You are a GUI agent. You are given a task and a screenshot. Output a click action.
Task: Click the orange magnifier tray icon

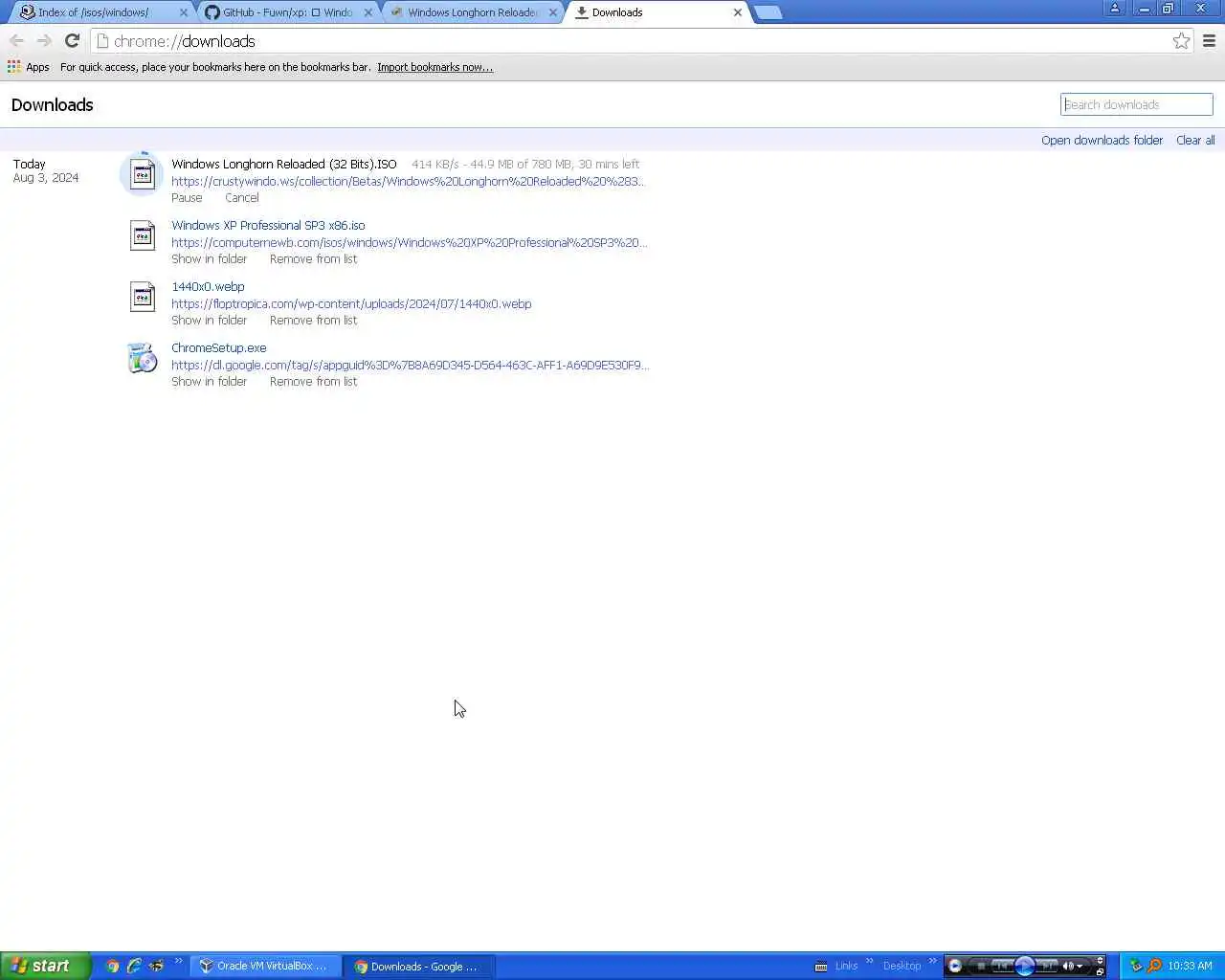pos(1154,966)
